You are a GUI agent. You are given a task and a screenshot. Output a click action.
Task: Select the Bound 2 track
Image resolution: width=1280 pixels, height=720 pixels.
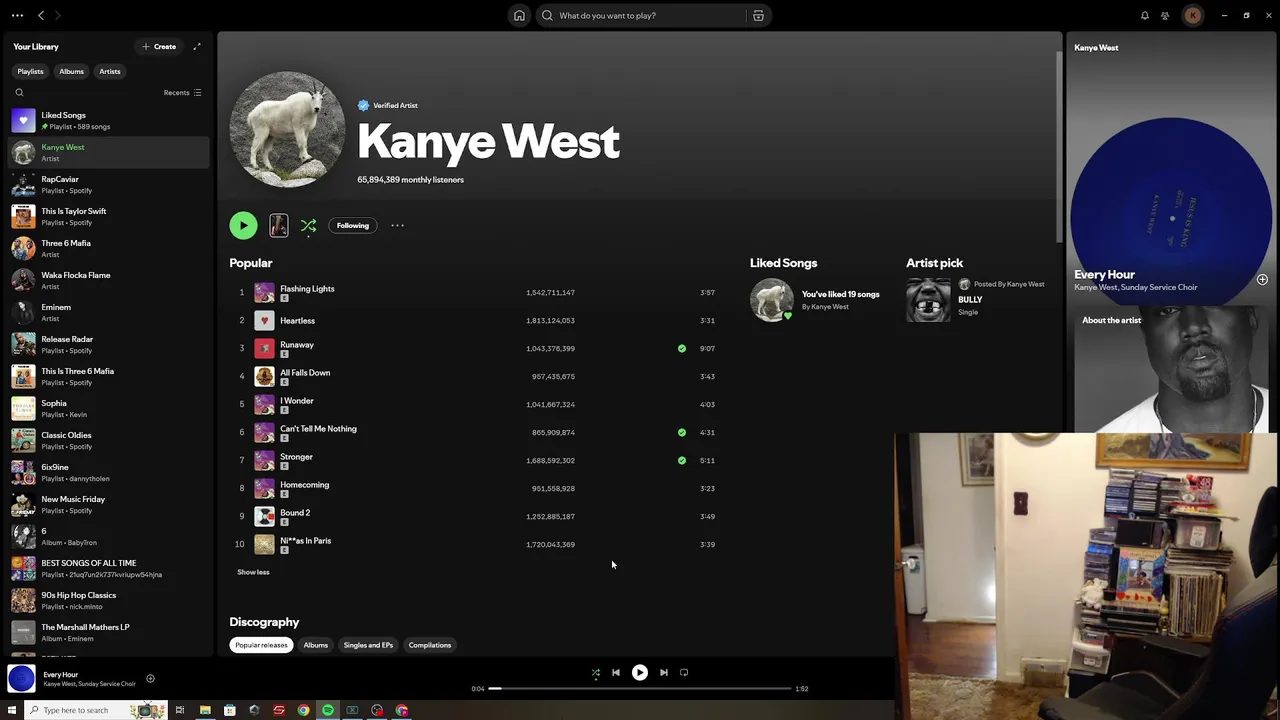point(476,516)
